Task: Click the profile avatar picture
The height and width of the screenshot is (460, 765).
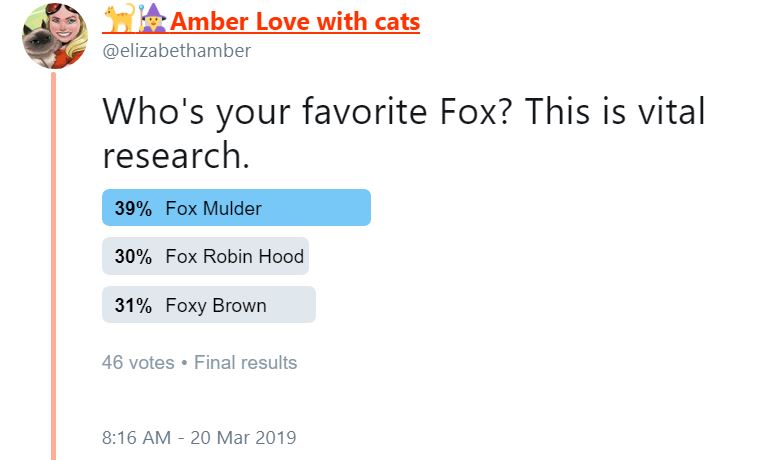Action: point(55,36)
